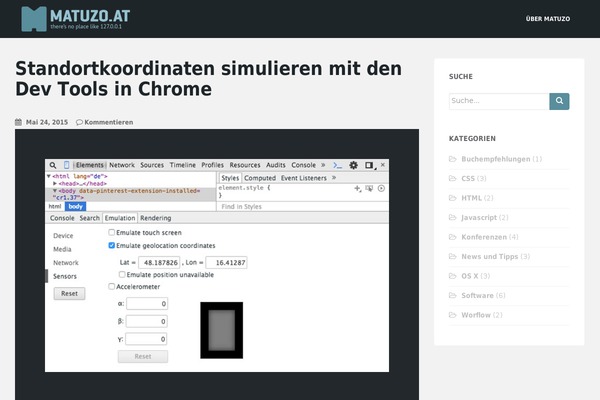Select the Resources tab
Screen dimensions: 600x400
245,165
